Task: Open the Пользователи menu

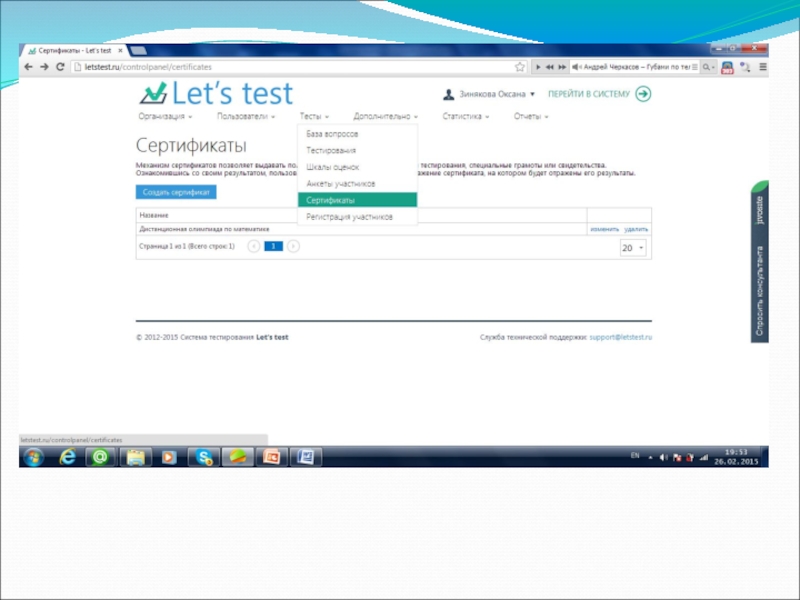Action: point(246,116)
